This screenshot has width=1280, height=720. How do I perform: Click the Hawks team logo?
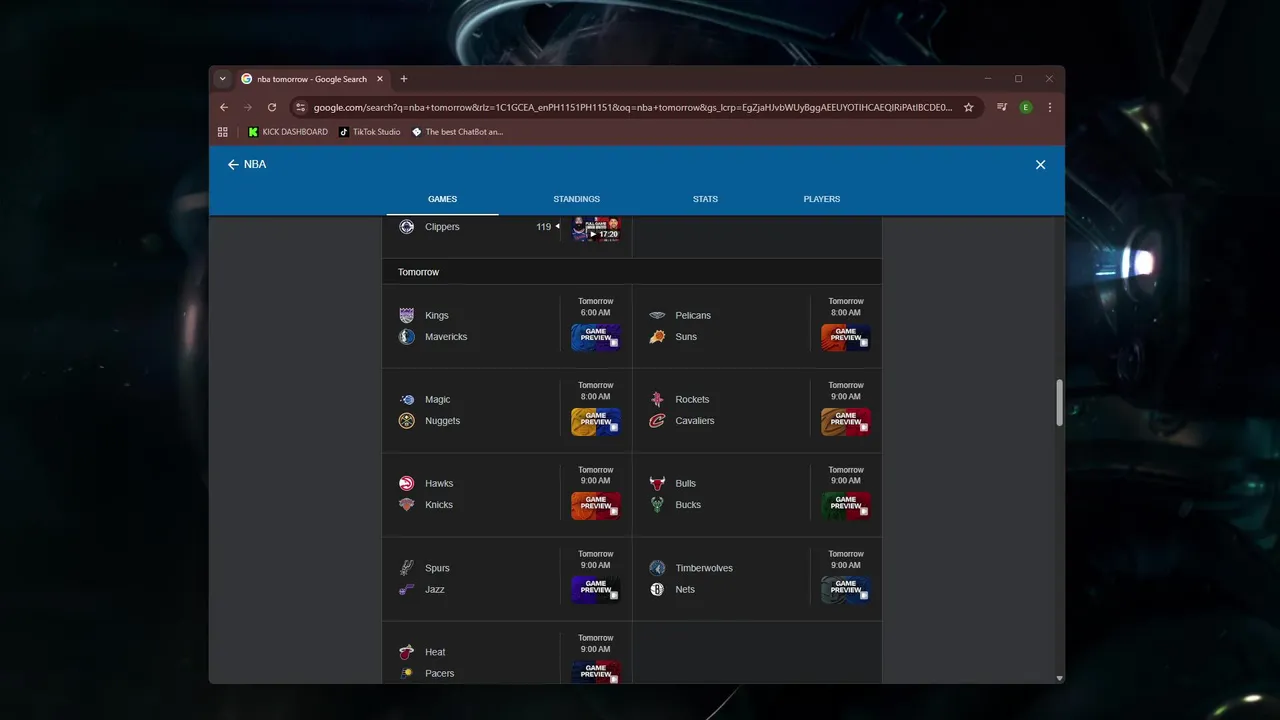tap(406, 483)
